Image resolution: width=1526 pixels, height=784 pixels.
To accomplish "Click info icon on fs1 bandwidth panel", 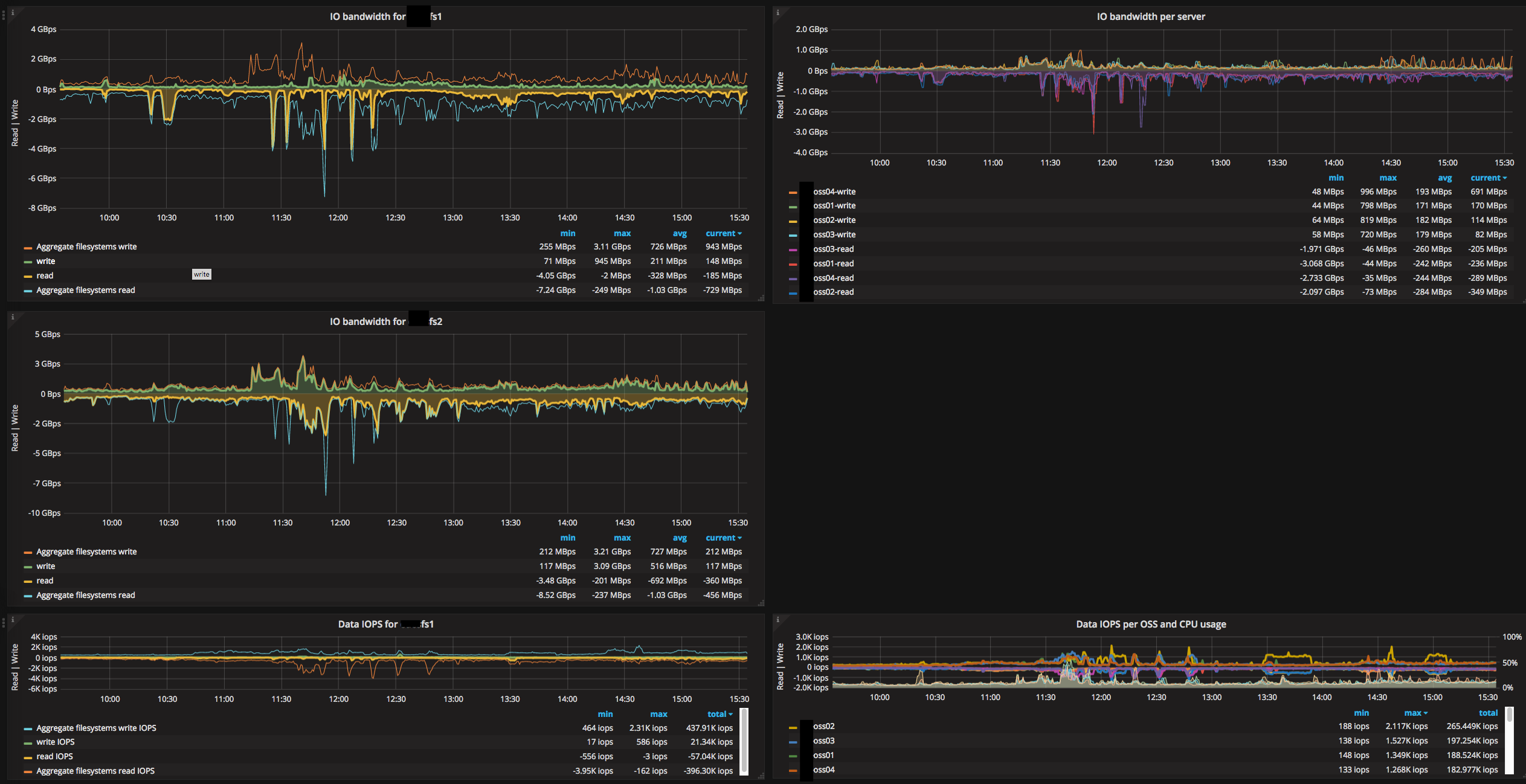I will pyautogui.click(x=13, y=12).
